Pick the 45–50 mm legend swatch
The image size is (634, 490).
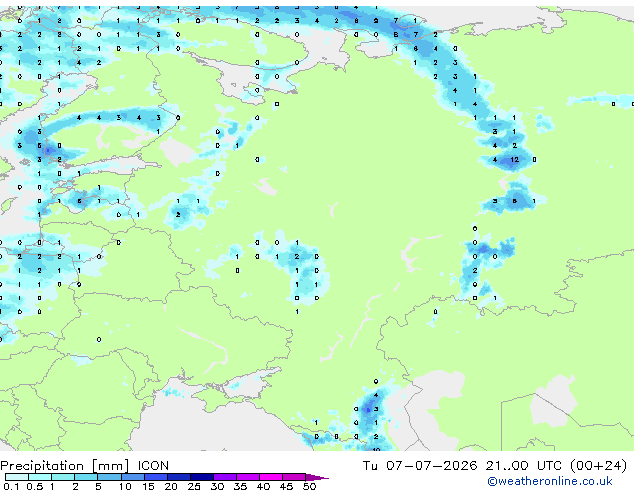click(294, 477)
